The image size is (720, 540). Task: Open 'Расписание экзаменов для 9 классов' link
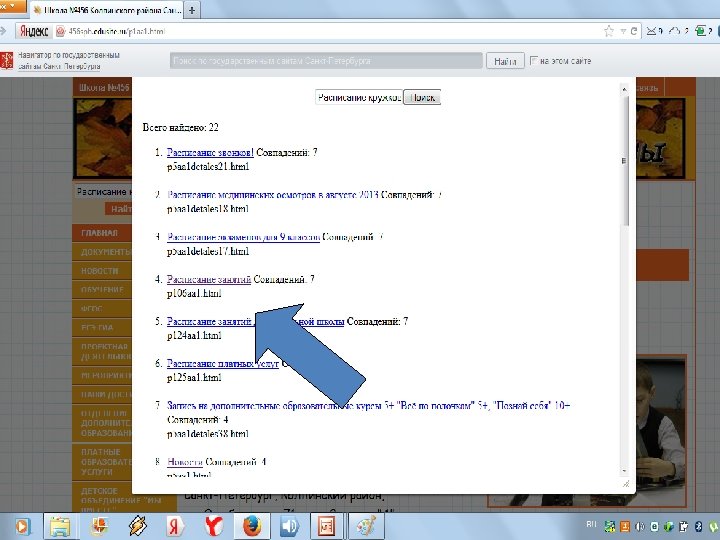pos(243,237)
